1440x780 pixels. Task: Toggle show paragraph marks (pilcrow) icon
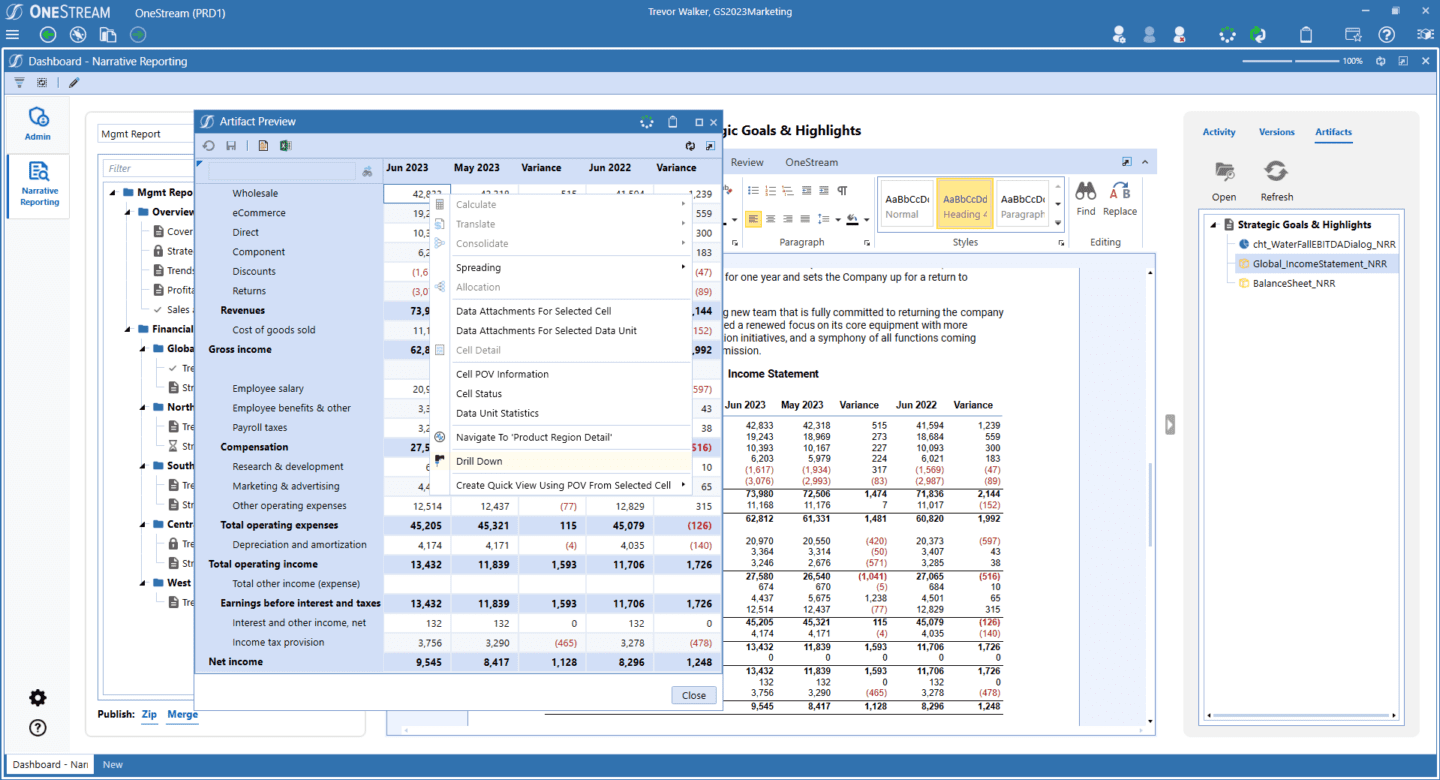pyautogui.click(x=842, y=190)
